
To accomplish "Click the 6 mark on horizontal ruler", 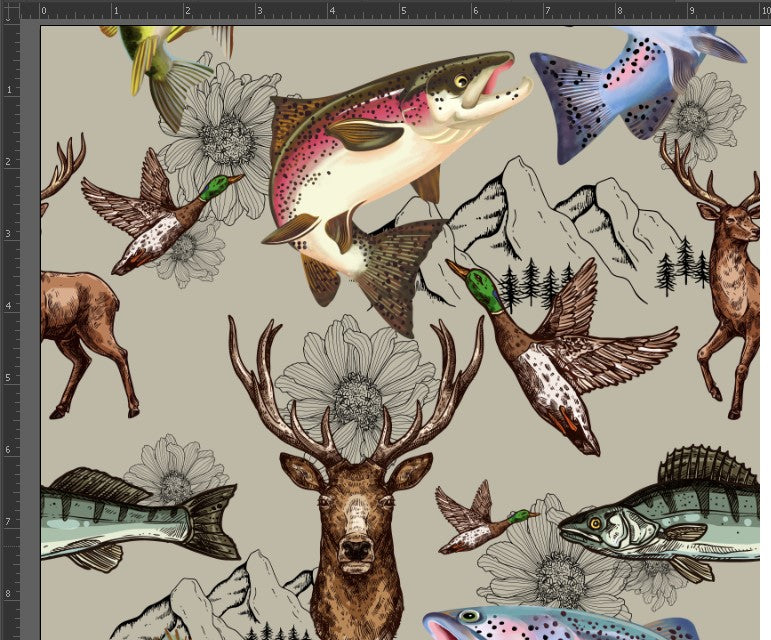I will (x=475, y=10).
